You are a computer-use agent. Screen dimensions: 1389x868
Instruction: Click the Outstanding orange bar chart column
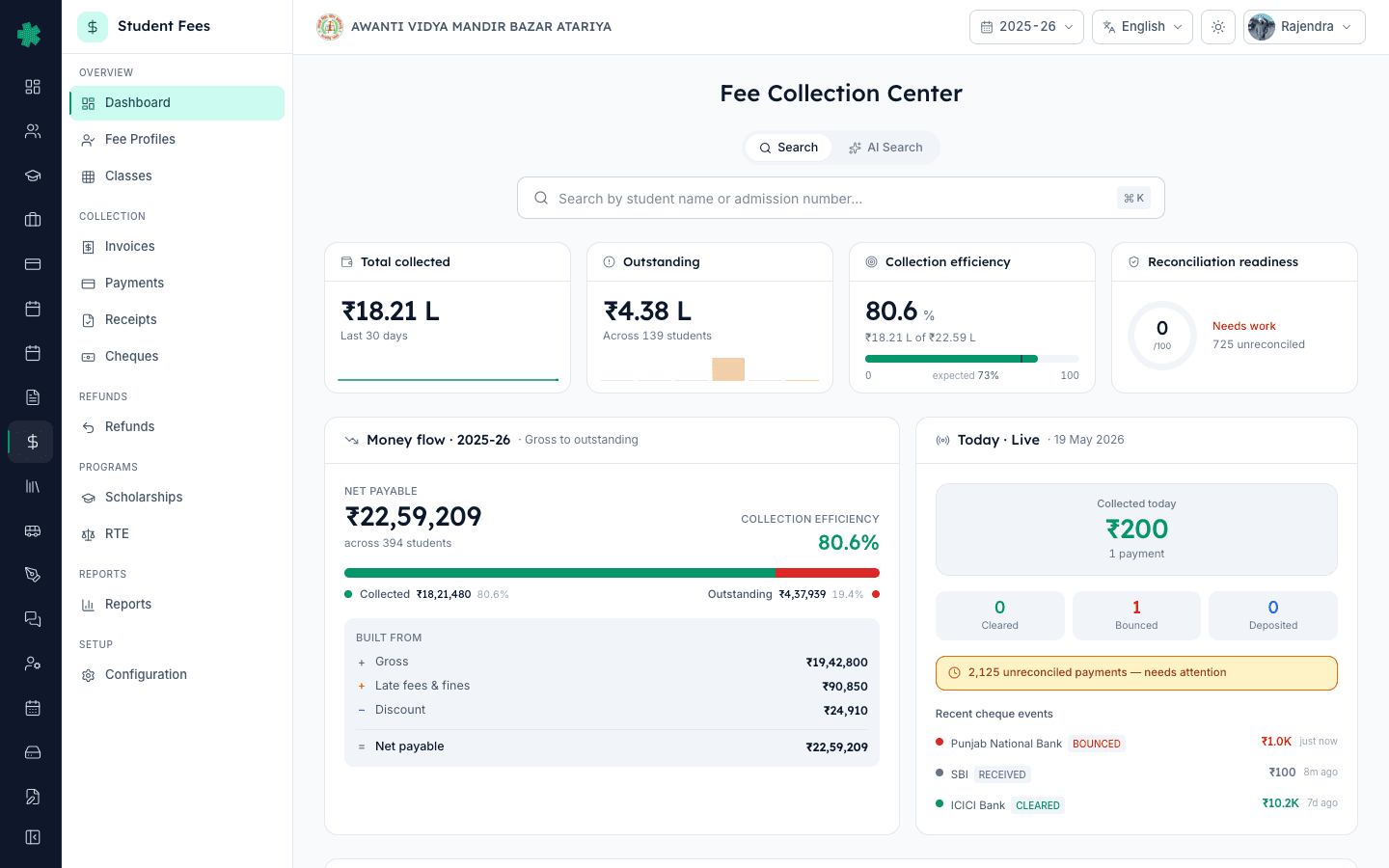tap(728, 369)
